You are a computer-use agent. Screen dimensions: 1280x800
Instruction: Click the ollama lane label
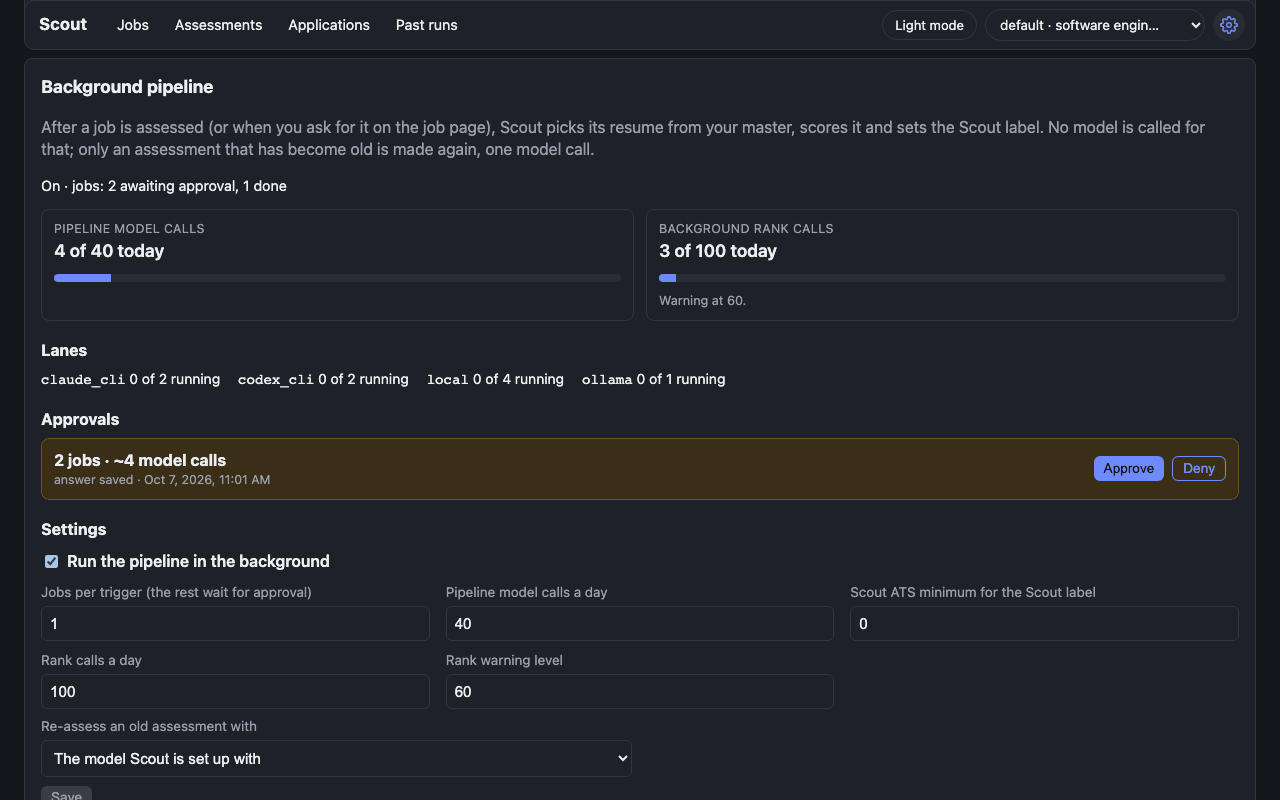point(607,380)
